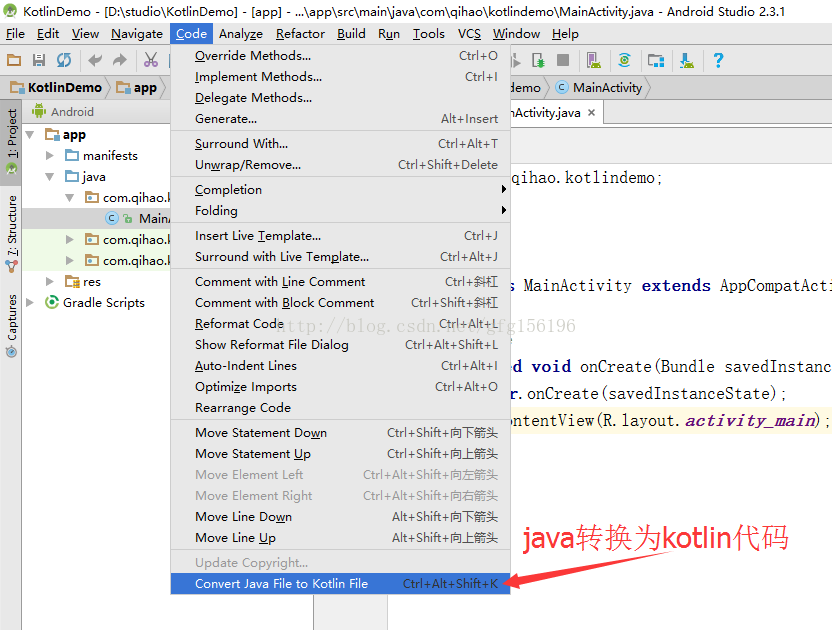Click the Cut scissors icon
The height and width of the screenshot is (630, 832).
tap(151, 60)
